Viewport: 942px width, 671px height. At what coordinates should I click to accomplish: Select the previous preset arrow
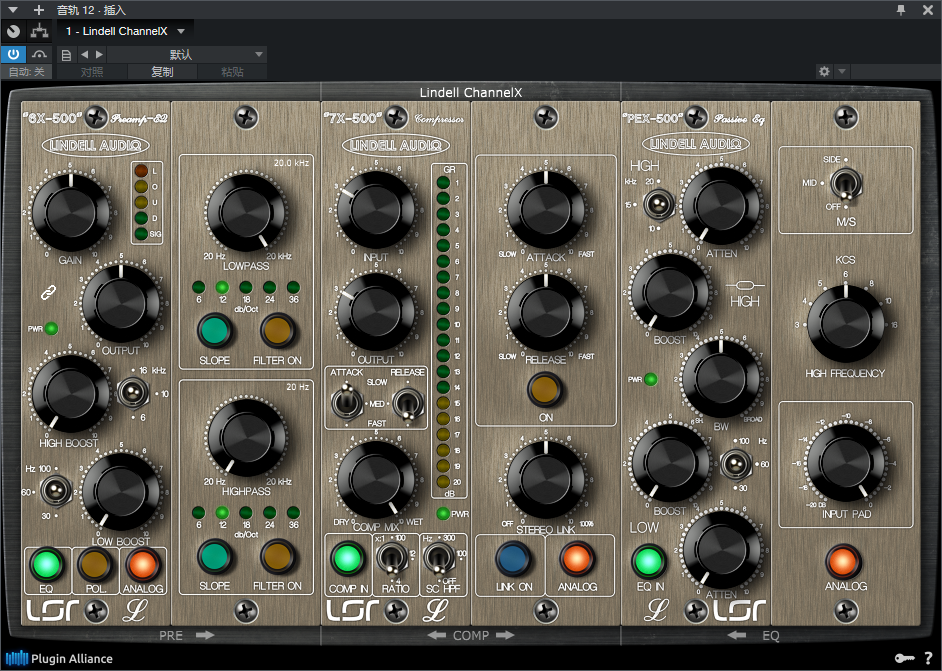tap(84, 55)
